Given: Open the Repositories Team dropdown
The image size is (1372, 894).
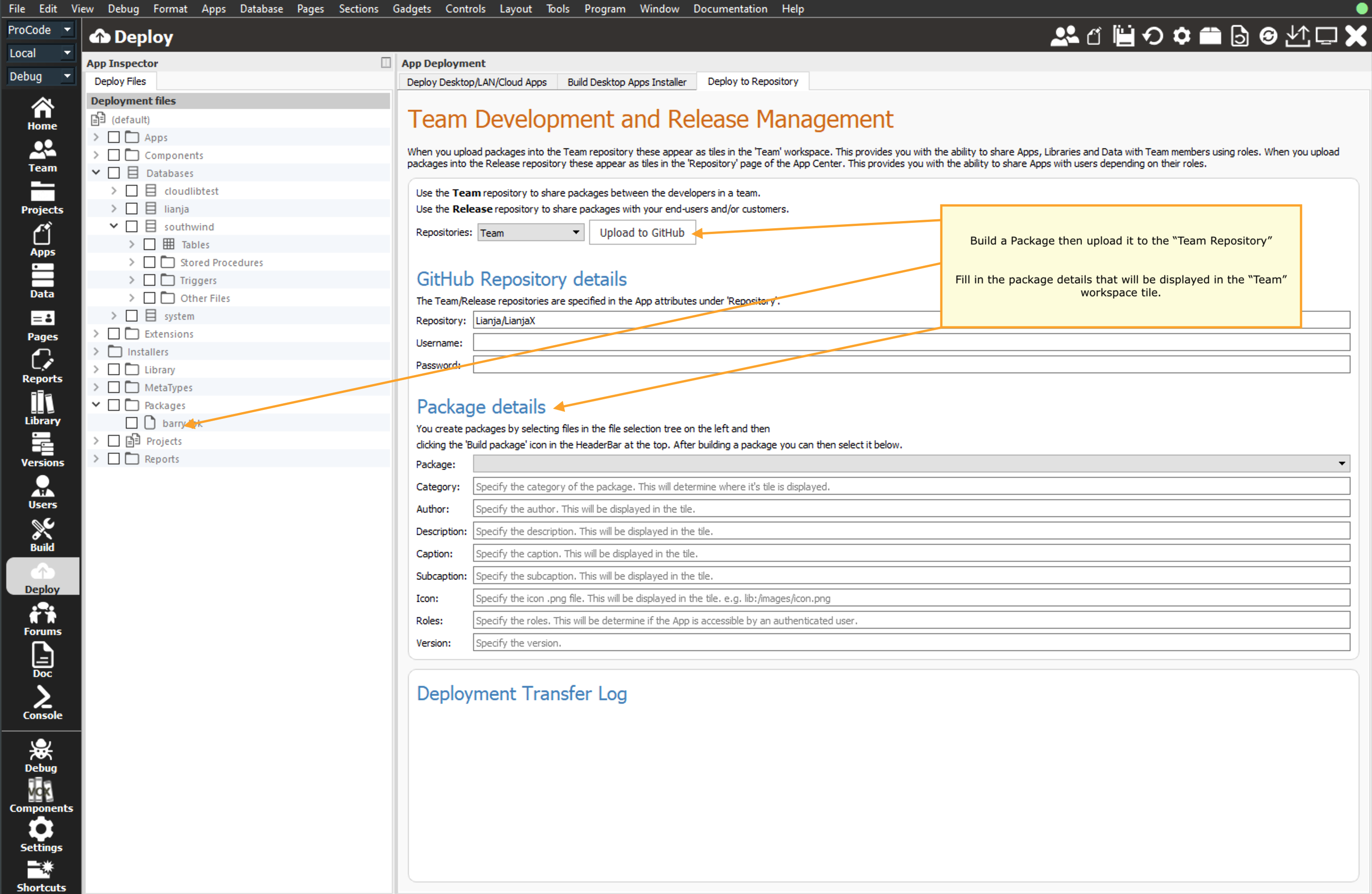Looking at the screenshot, I should click(530, 233).
